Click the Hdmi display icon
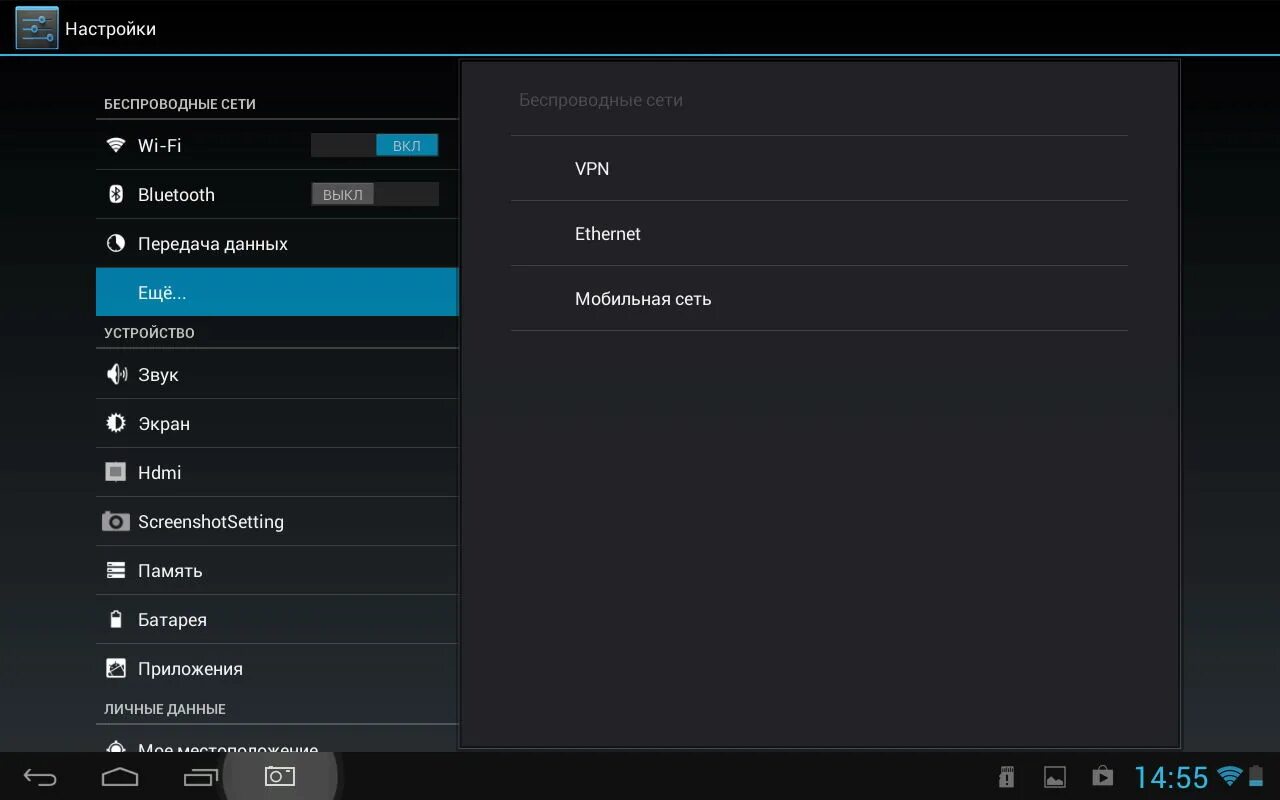Image resolution: width=1280 pixels, height=800 pixels. pyautogui.click(x=116, y=472)
